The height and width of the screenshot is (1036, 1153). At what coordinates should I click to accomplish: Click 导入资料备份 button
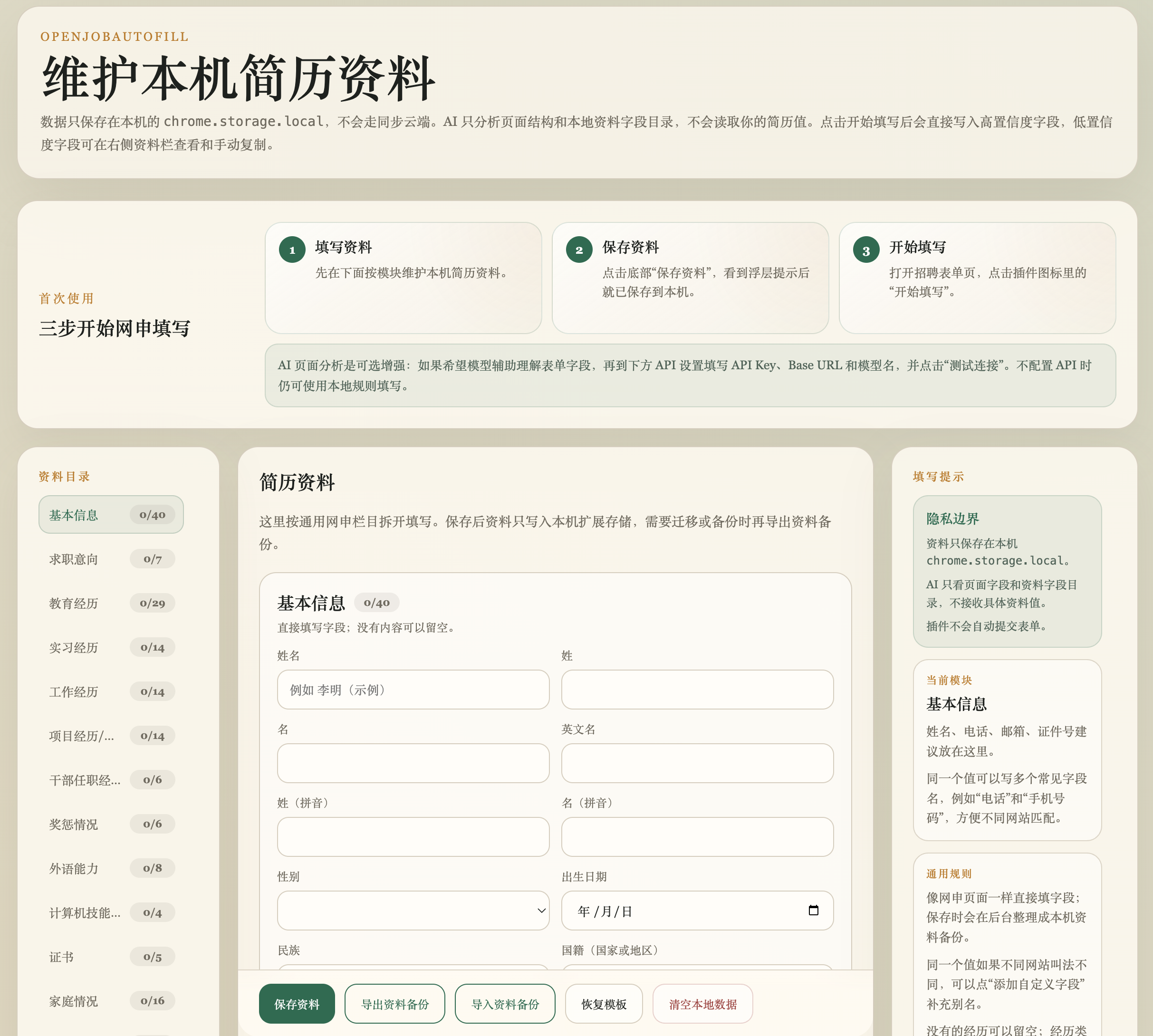click(505, 1004)
